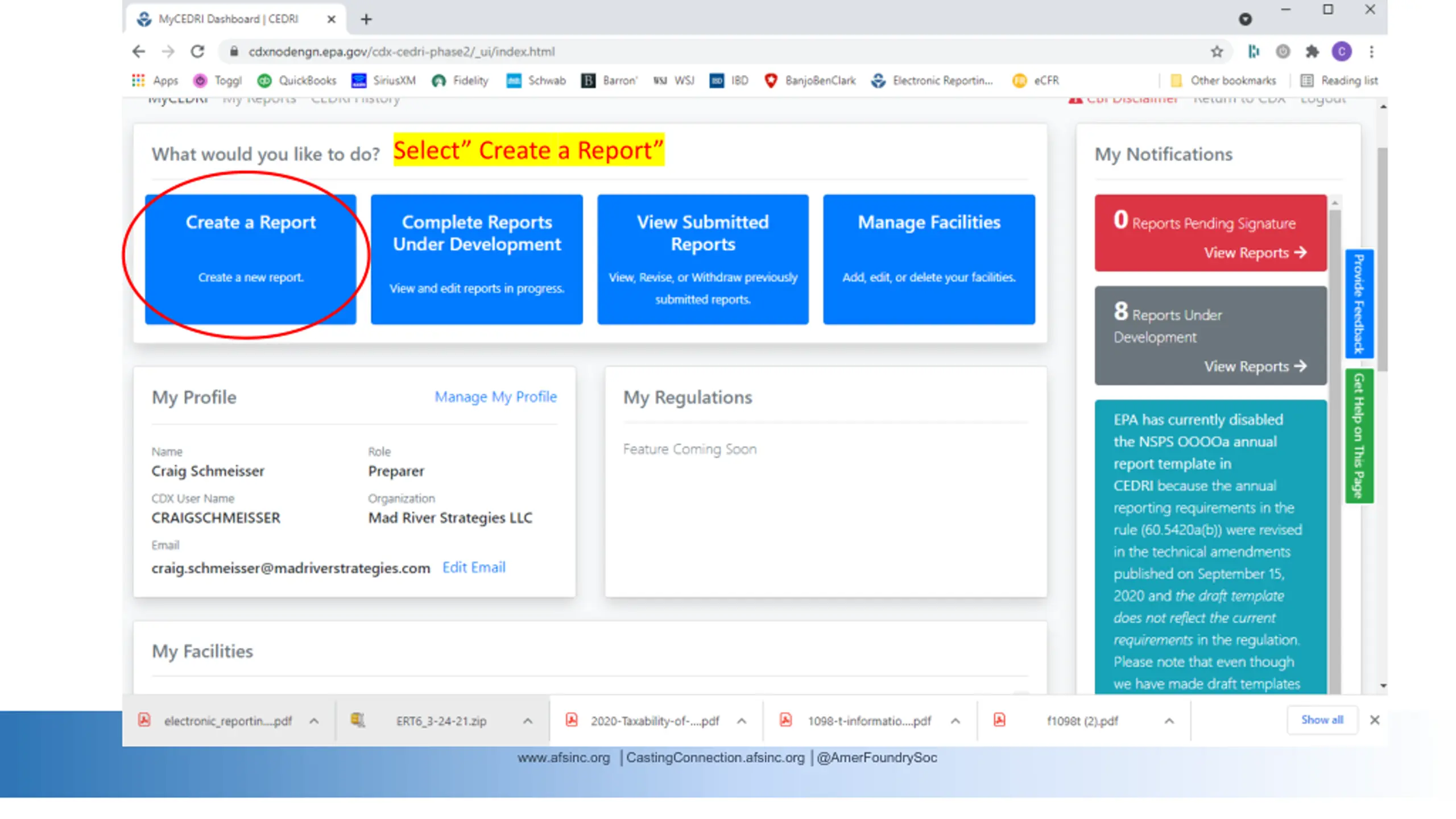Screen dimensions: 1456x819
Task: Open the Reading list
Action: pyautogui.click(x=1339, y=81)
